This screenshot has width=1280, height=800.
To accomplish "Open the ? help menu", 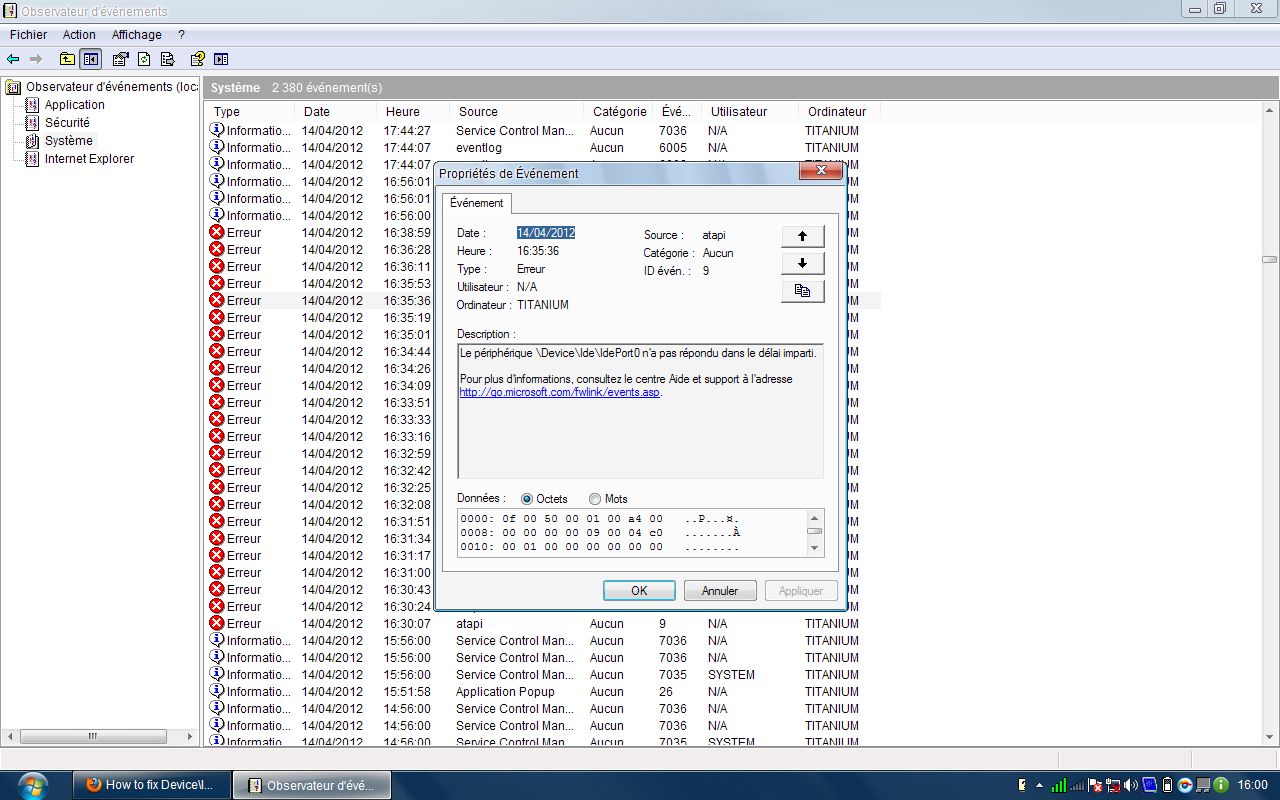I will point(181,35).
